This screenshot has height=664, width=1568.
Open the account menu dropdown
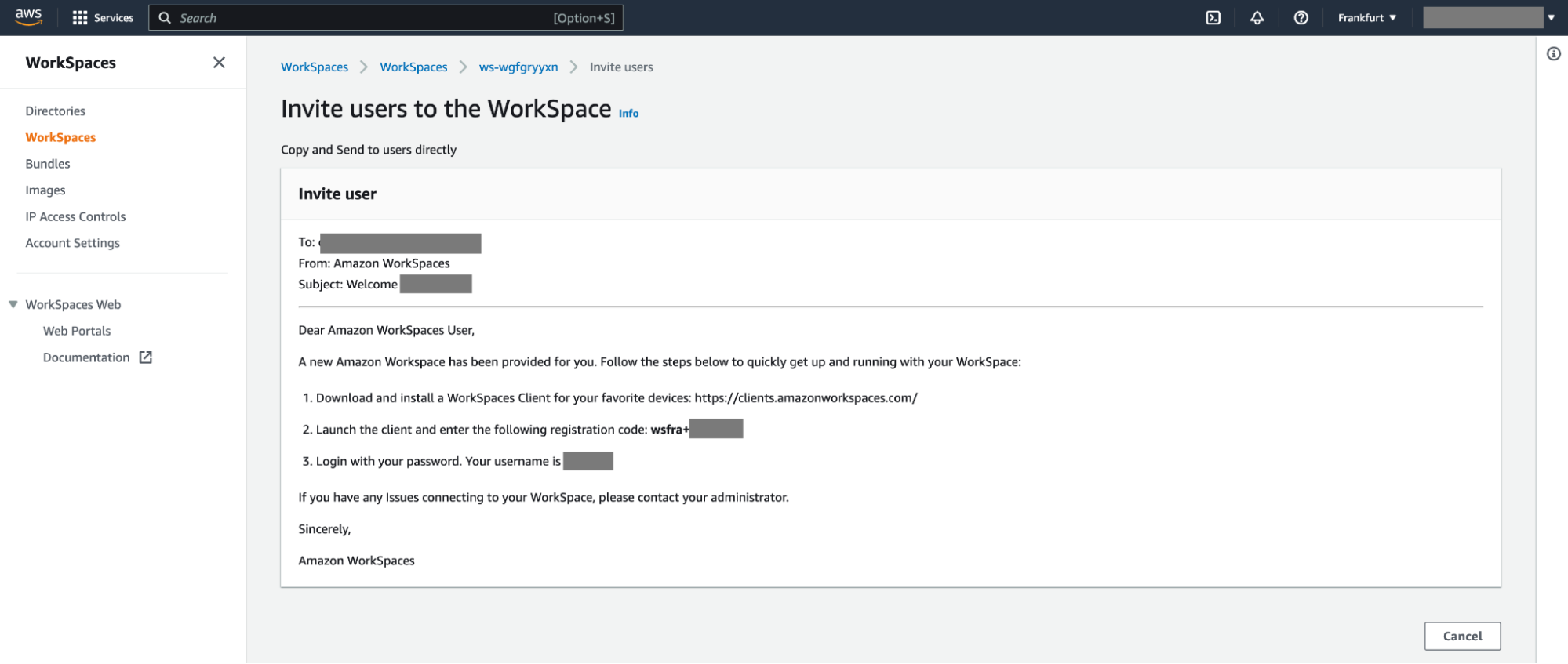(x=1489, y=17)
